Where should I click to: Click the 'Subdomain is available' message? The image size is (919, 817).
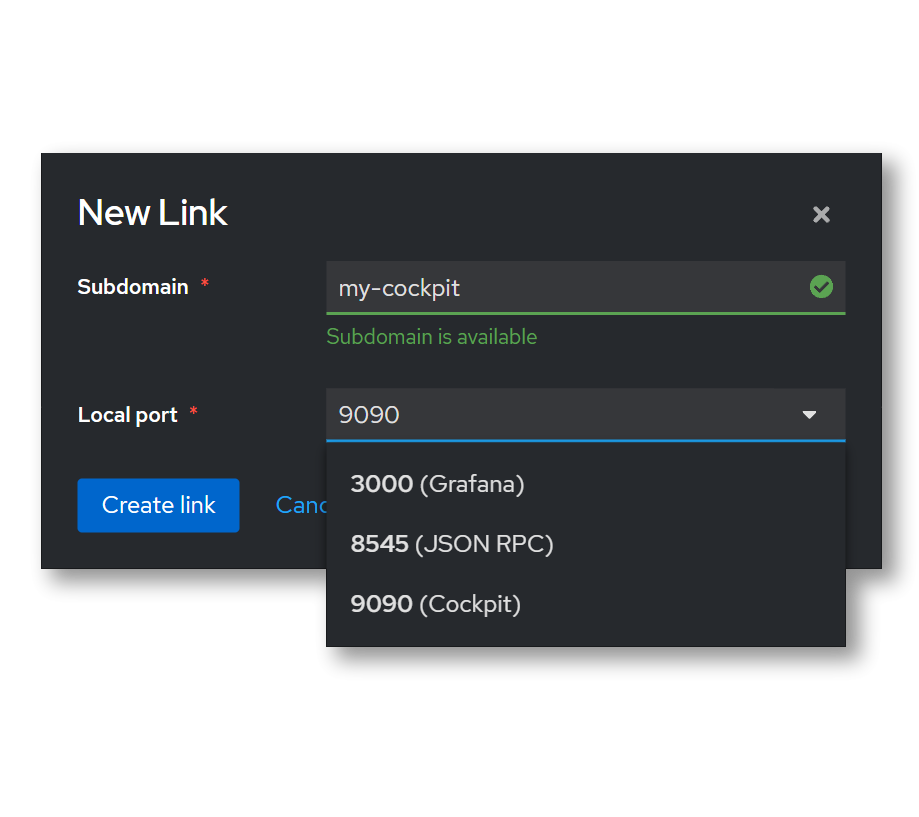432,337
